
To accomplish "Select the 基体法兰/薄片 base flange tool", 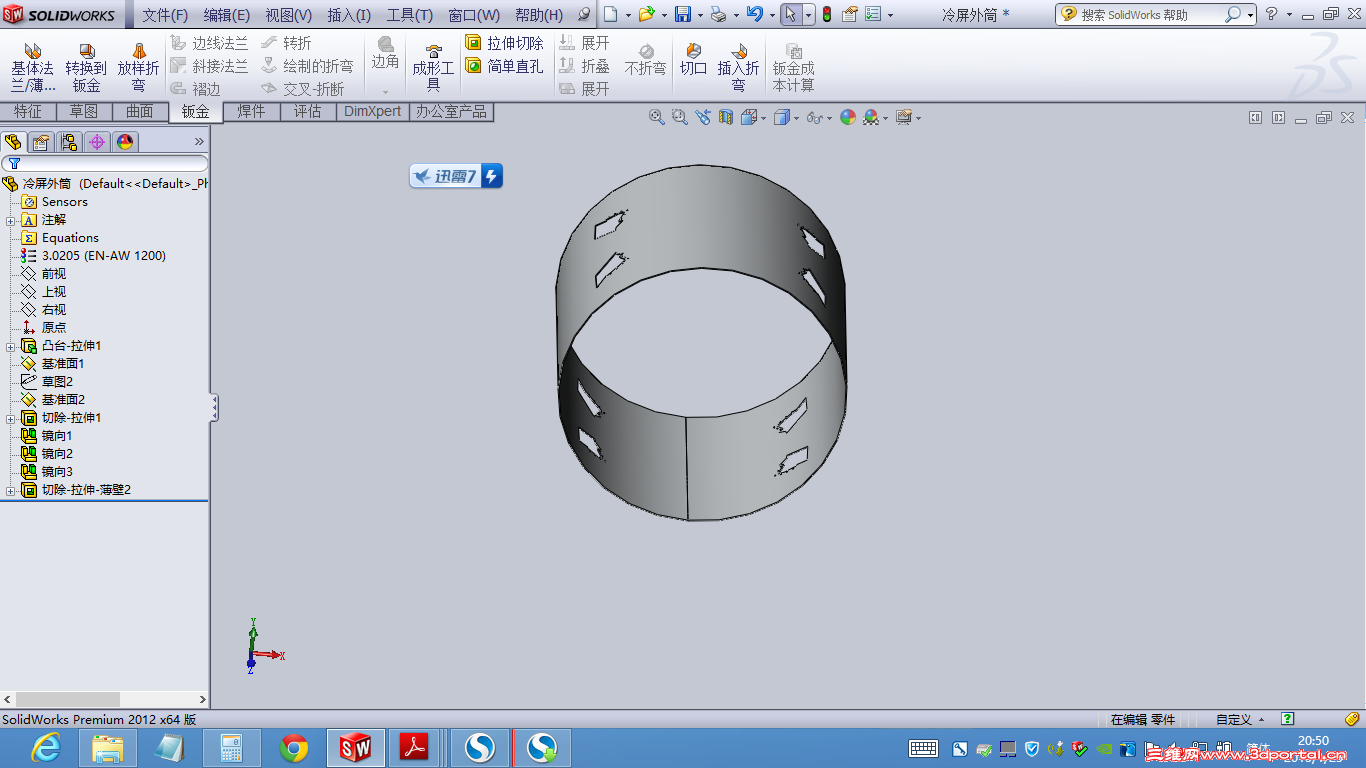I will pyautogui.click(x=32, y=66).
